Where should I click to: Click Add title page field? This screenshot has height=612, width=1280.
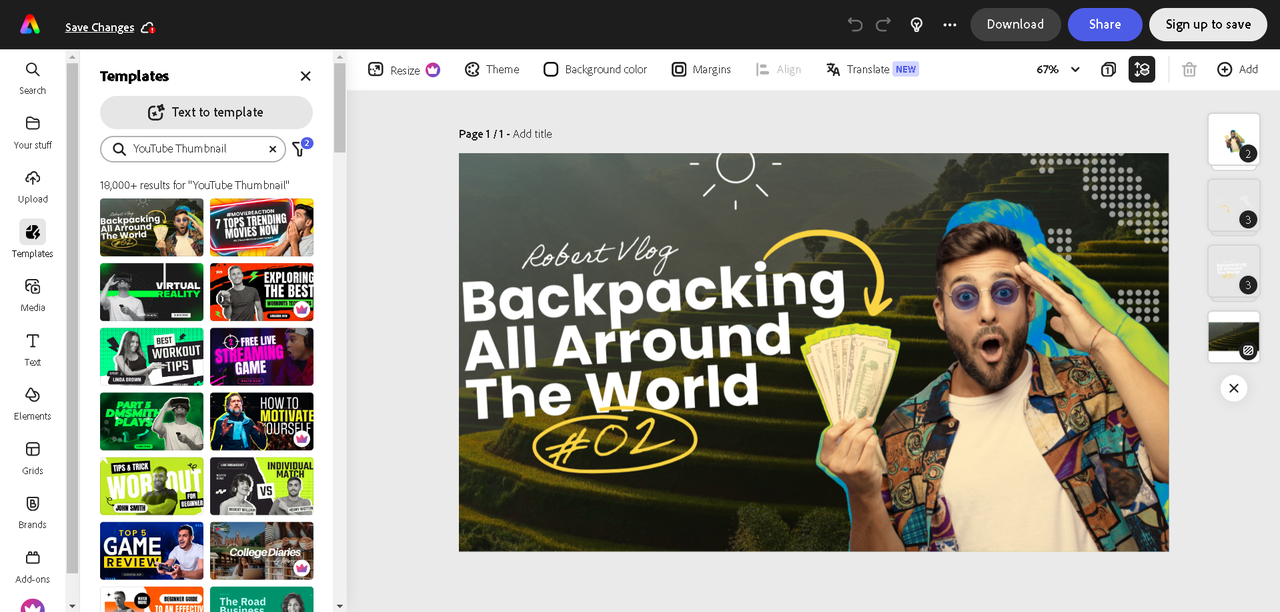point(532,134)
